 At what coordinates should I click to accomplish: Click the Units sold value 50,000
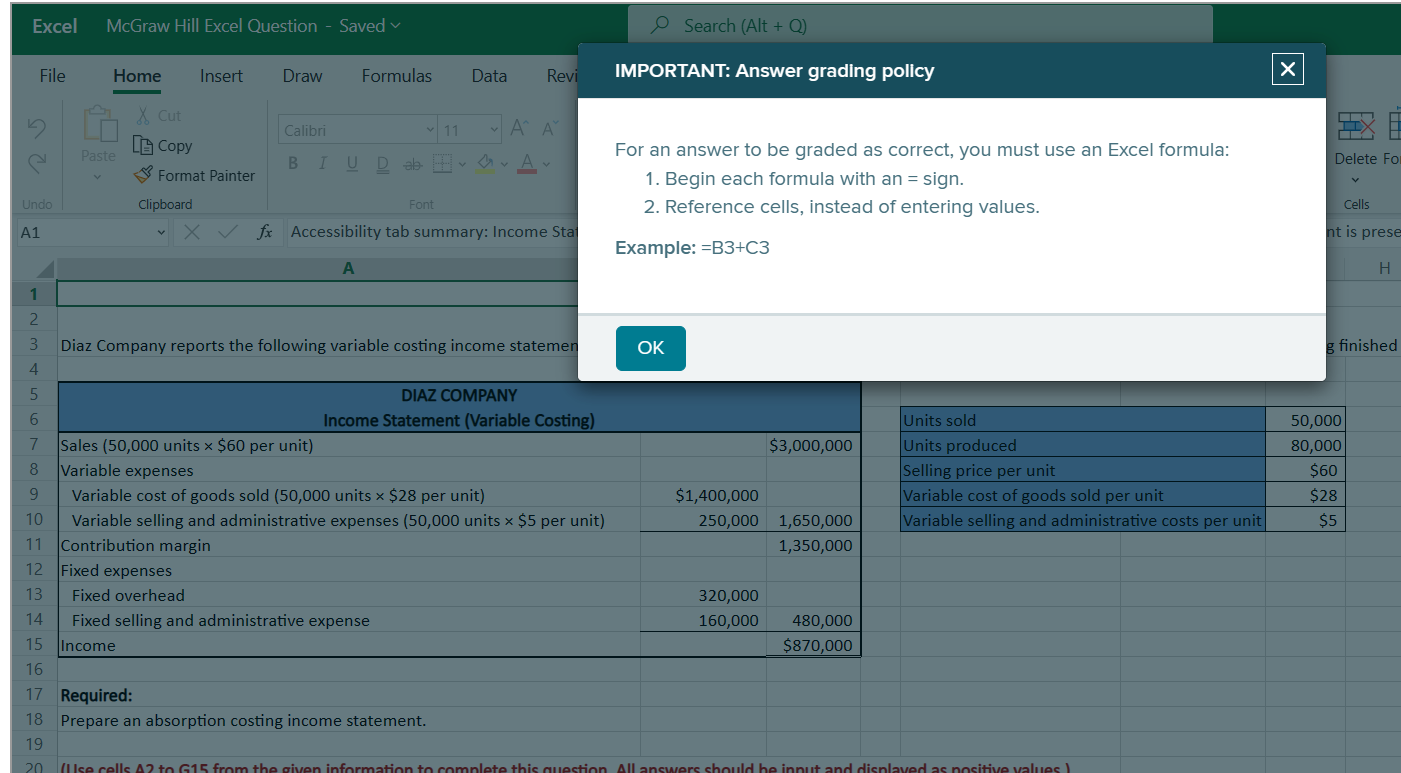(x=1305, y=420)
